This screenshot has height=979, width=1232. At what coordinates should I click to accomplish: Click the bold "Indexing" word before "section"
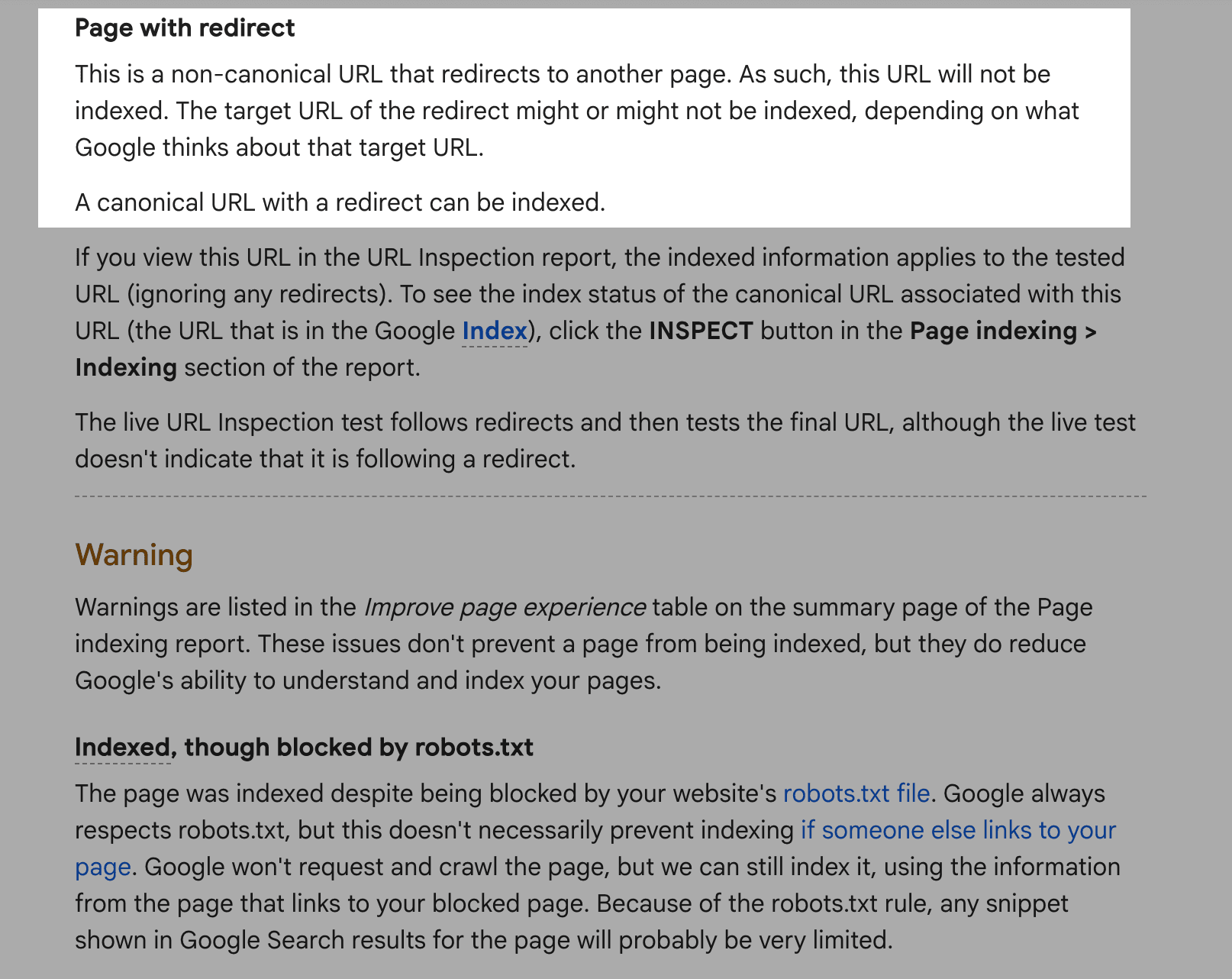click(x=126, y=367)
